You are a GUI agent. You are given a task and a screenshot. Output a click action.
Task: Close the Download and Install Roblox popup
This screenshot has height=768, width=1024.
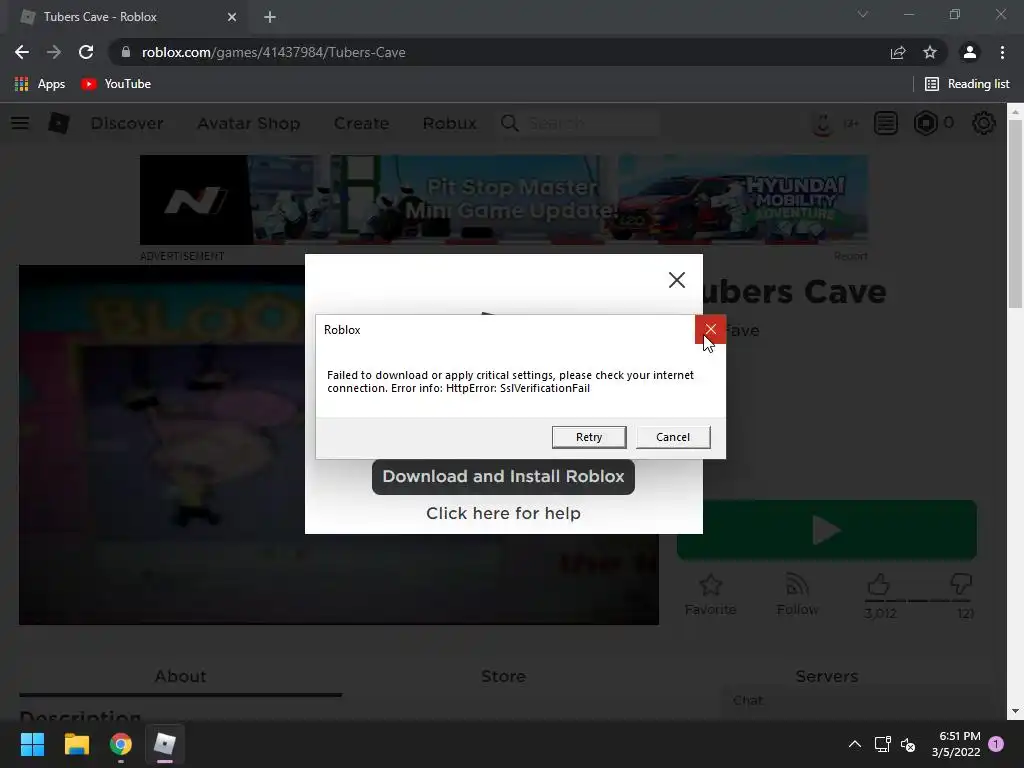point(677,280)
